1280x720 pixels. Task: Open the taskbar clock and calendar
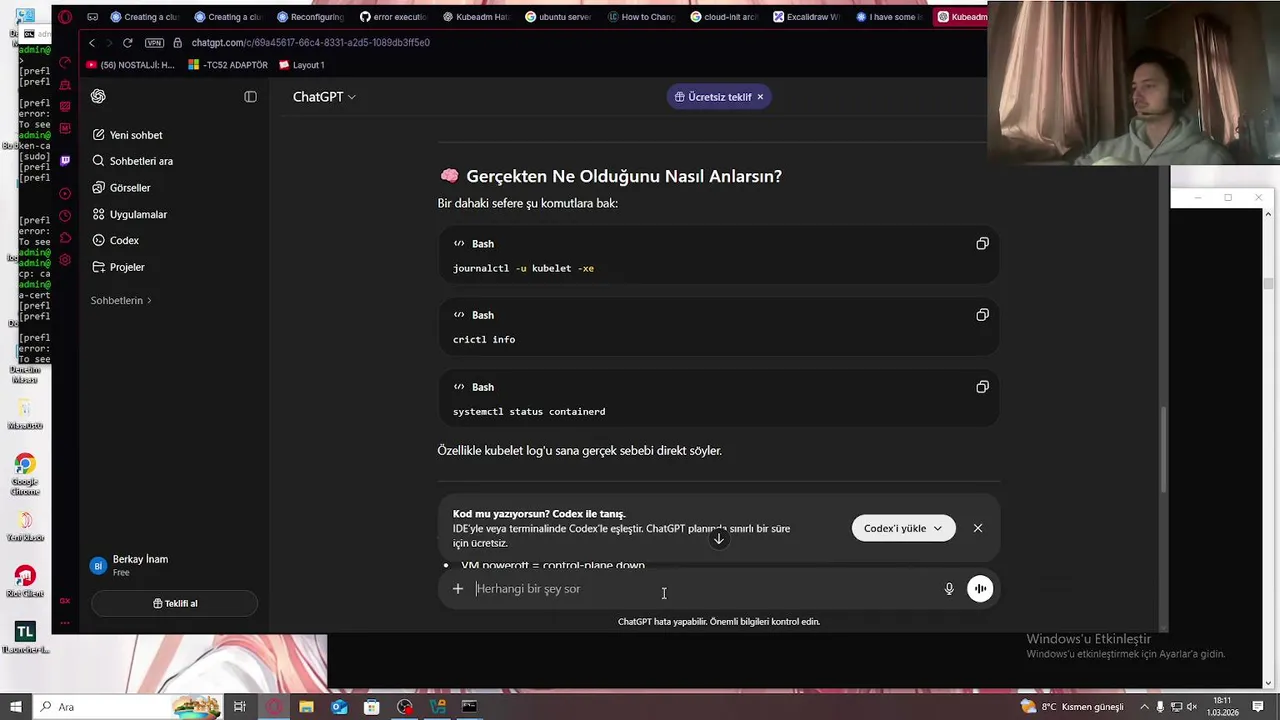(x=1222, y=707)
